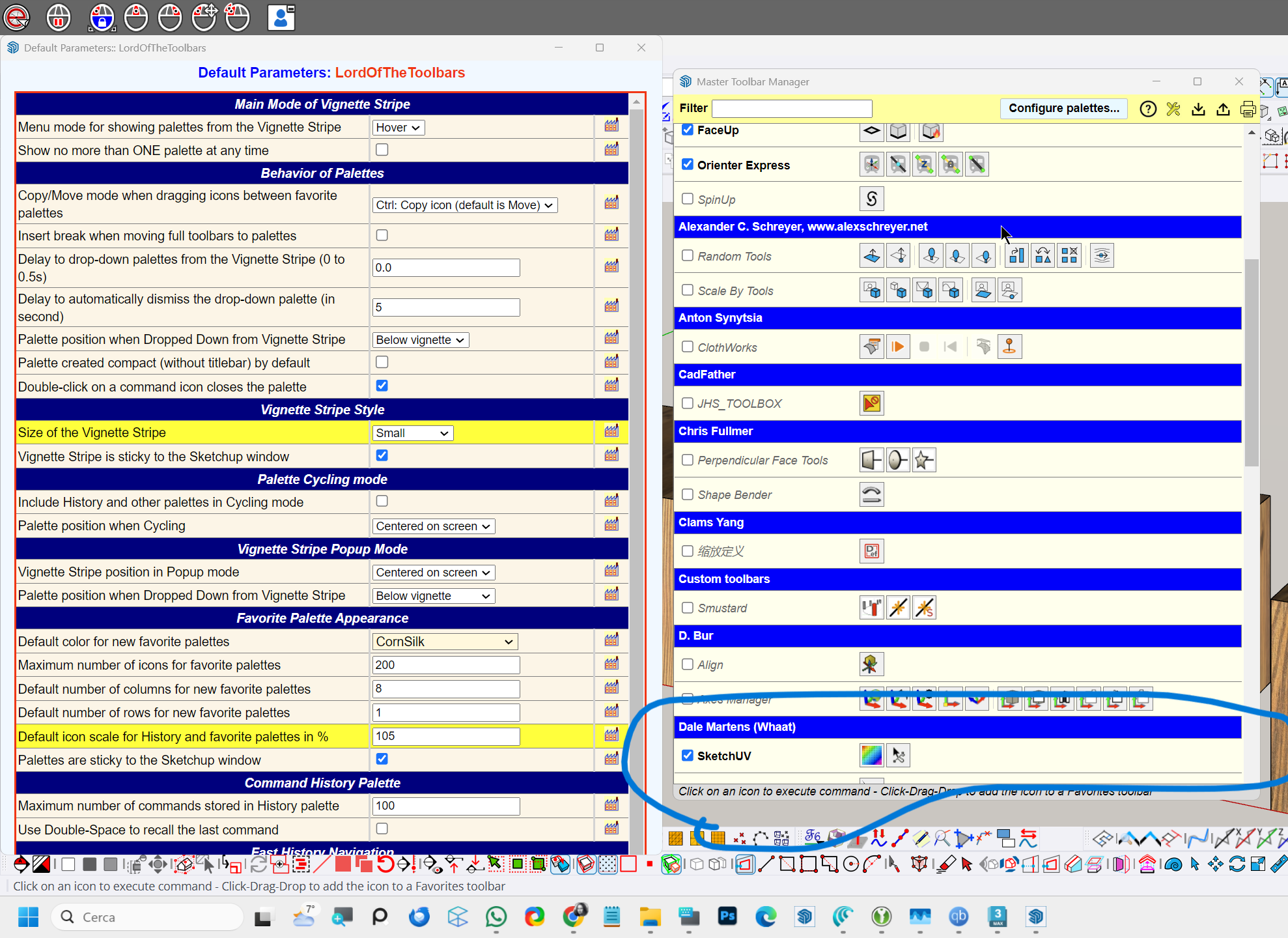Enable the Random Tools toolbar checkbox
The width and height of the screenshot is (1288, 938).
(688, 255)
